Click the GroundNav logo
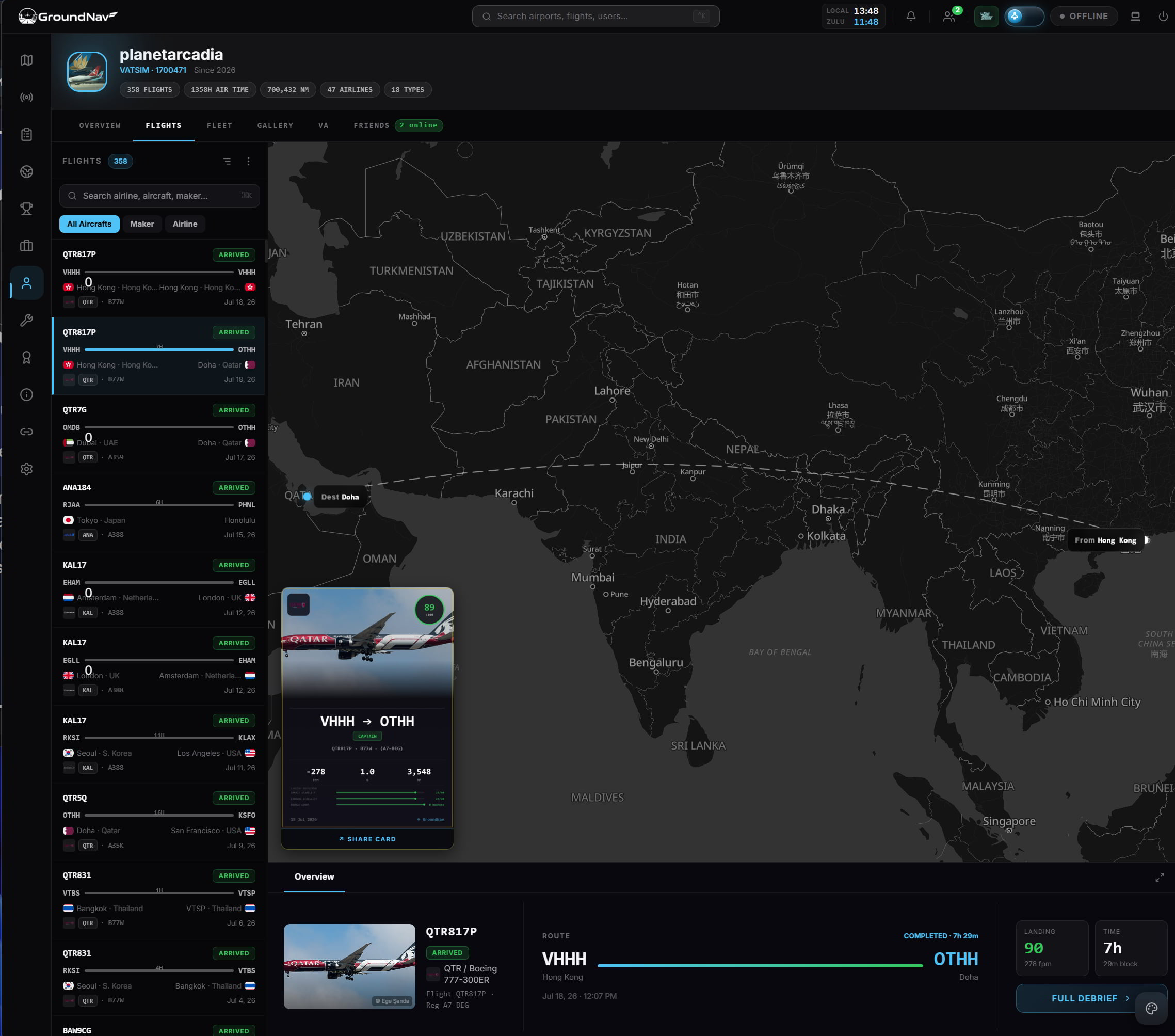The height and width of the screenshot is (1036, 1175). coord(68,16)
